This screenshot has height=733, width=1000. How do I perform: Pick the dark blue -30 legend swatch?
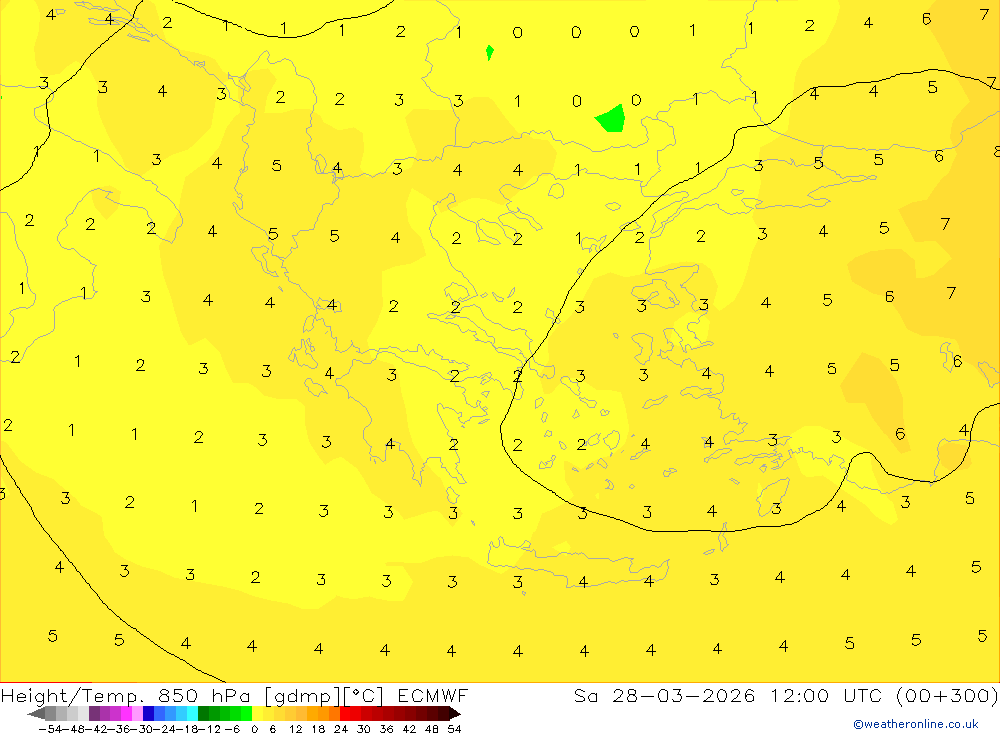coord(148,713)
